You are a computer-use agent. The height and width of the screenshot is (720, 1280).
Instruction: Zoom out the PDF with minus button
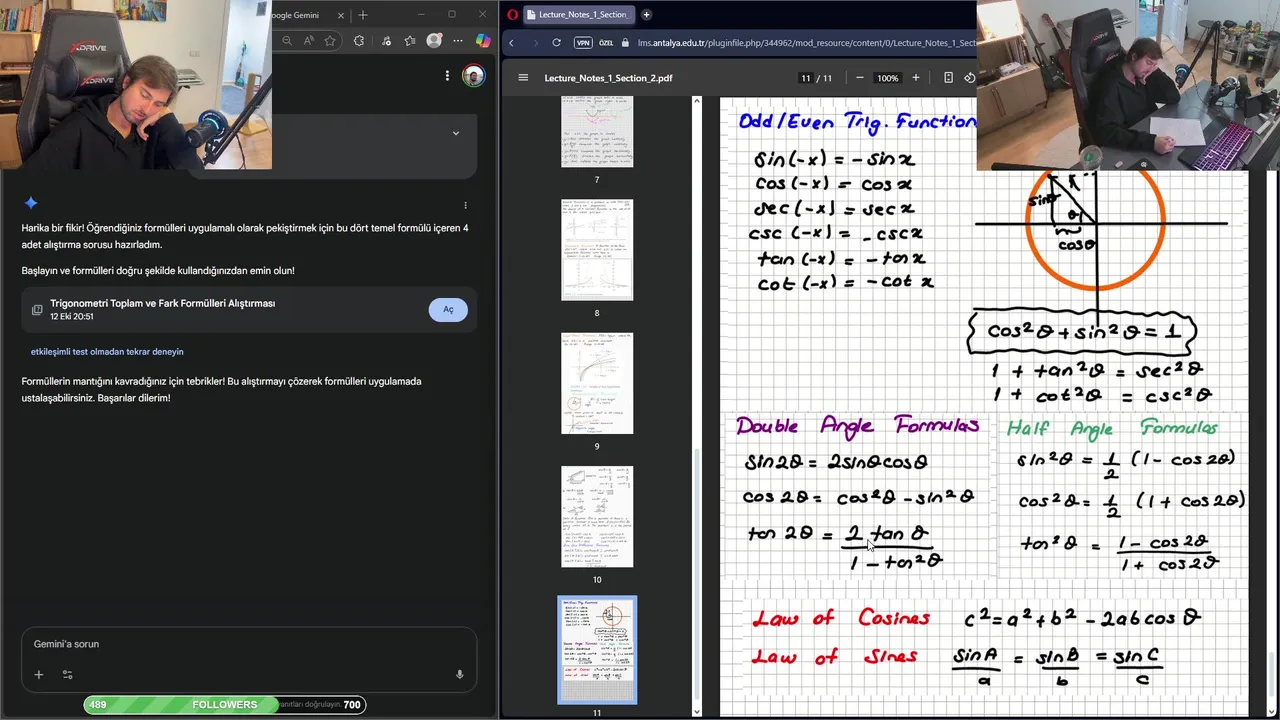click(859, 78)
